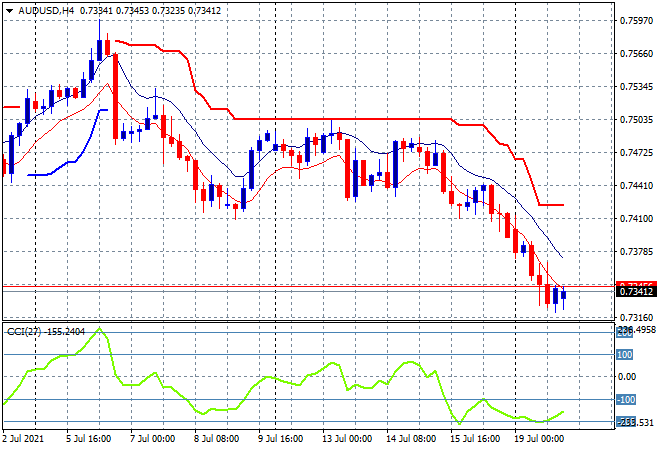Click the 0.75035 price on the axis

pos(634,120)
